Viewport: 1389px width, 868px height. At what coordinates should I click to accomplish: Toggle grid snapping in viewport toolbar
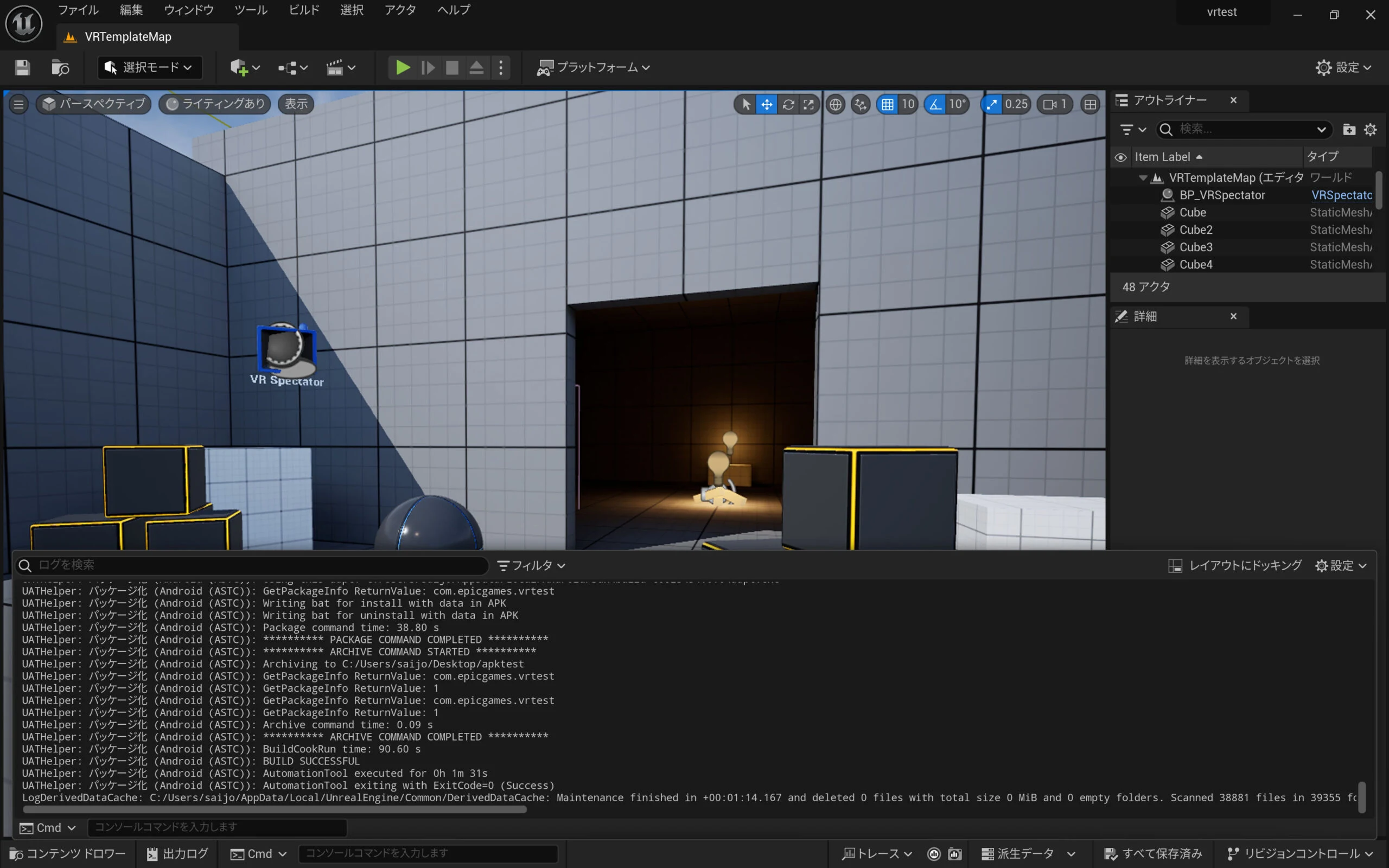pyautogui.click(x=887, y=105)
